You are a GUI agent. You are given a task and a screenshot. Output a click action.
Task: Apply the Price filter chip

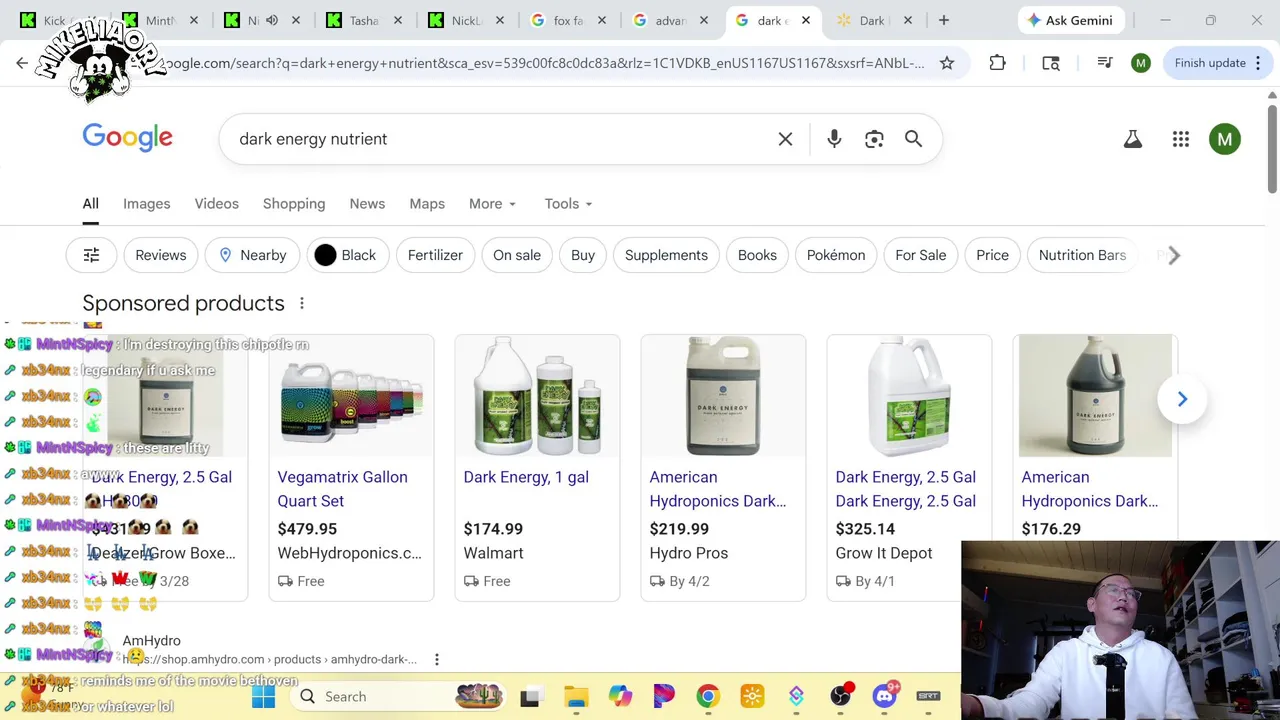pyautogui.click(x=992, y=255)
